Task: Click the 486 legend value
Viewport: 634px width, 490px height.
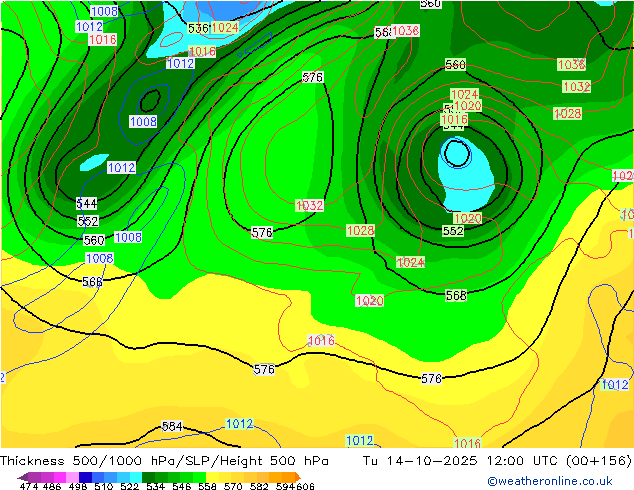Action: click(52, 486)
